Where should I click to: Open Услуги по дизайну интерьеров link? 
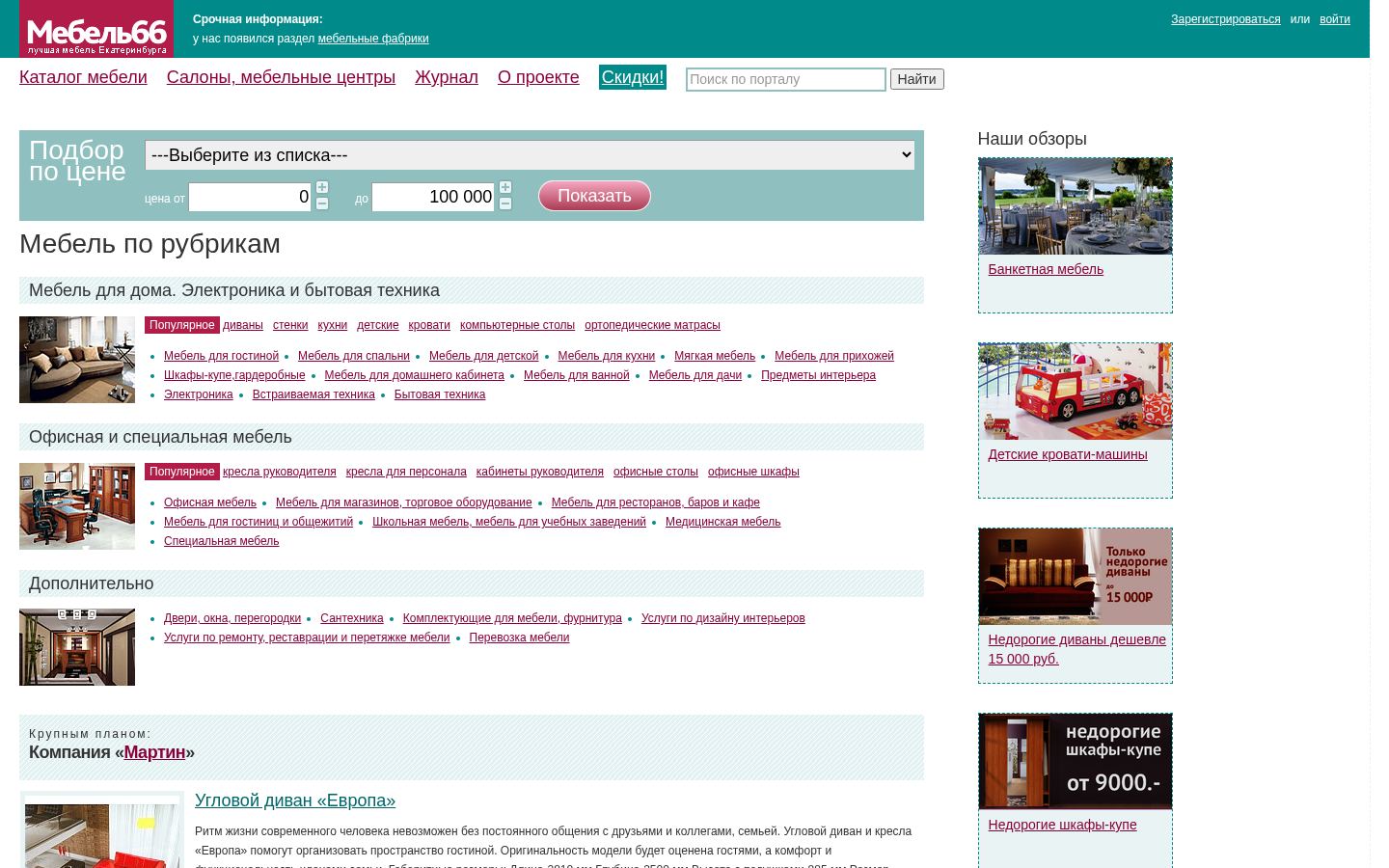pyautogui.click(x=723, y=618)
